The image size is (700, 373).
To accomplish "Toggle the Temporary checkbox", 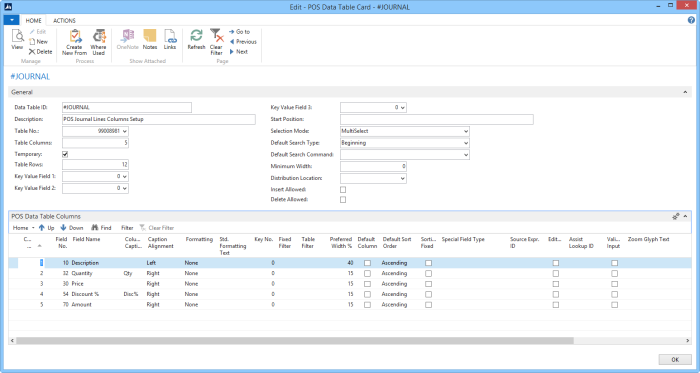I will (65, 154).
